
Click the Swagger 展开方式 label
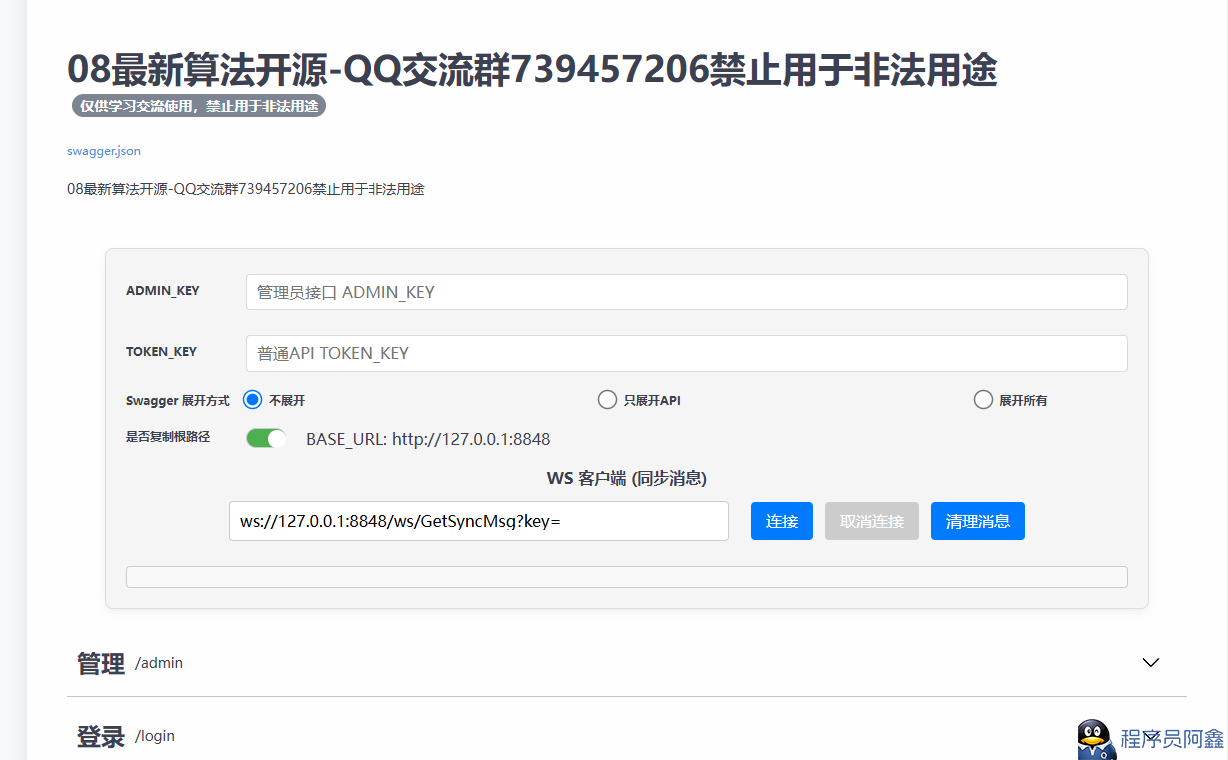point(178,400)
